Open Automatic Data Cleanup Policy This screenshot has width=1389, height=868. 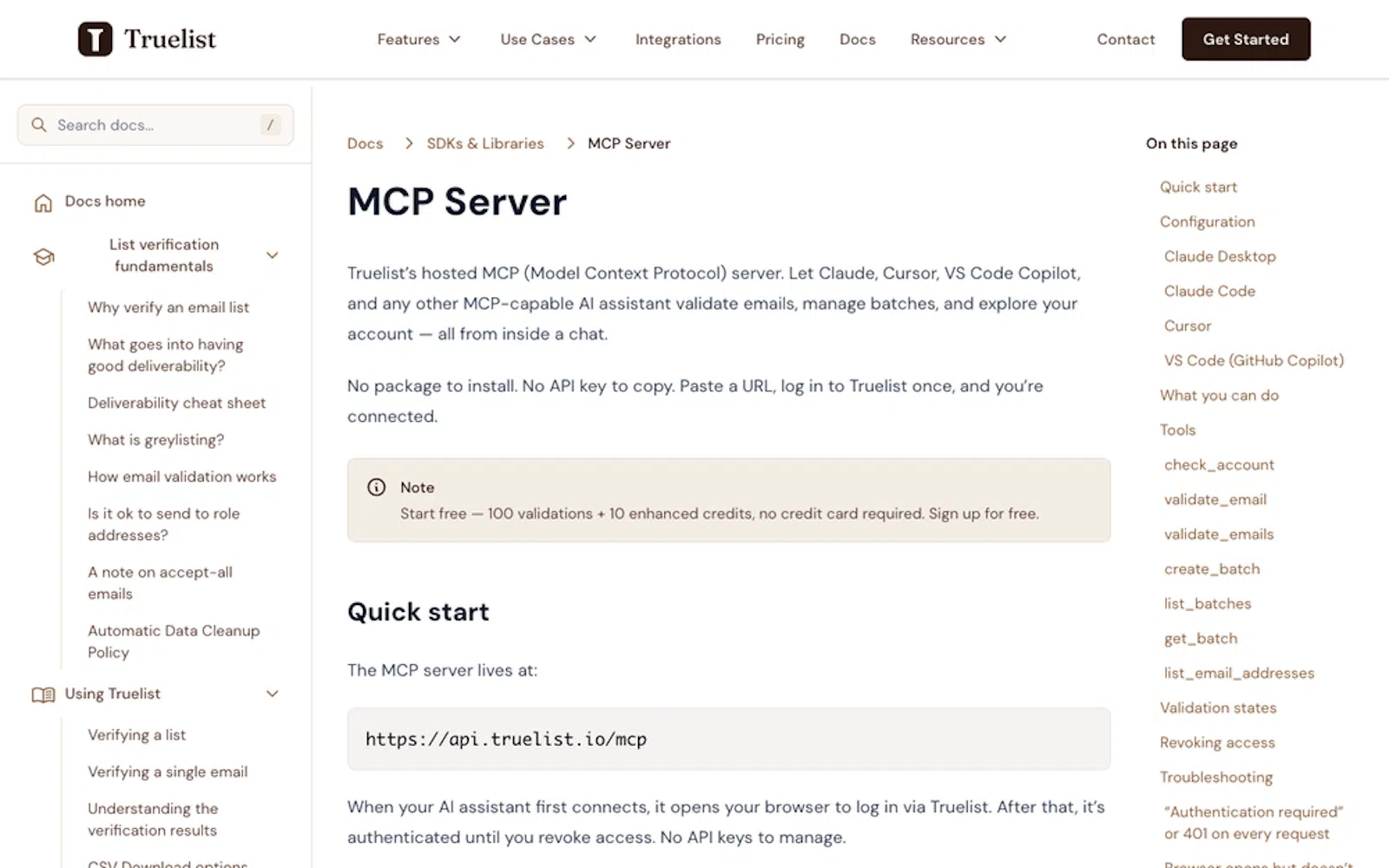174,641
